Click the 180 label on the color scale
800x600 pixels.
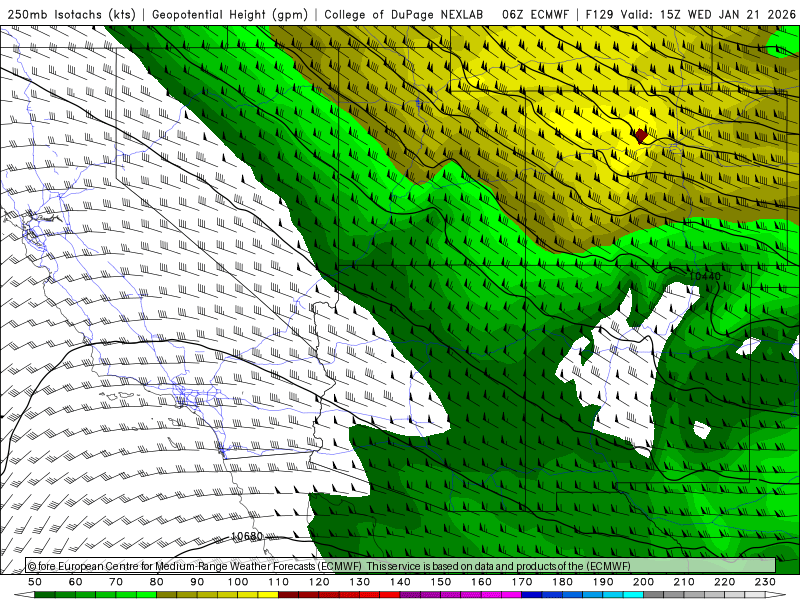(562, 582)
